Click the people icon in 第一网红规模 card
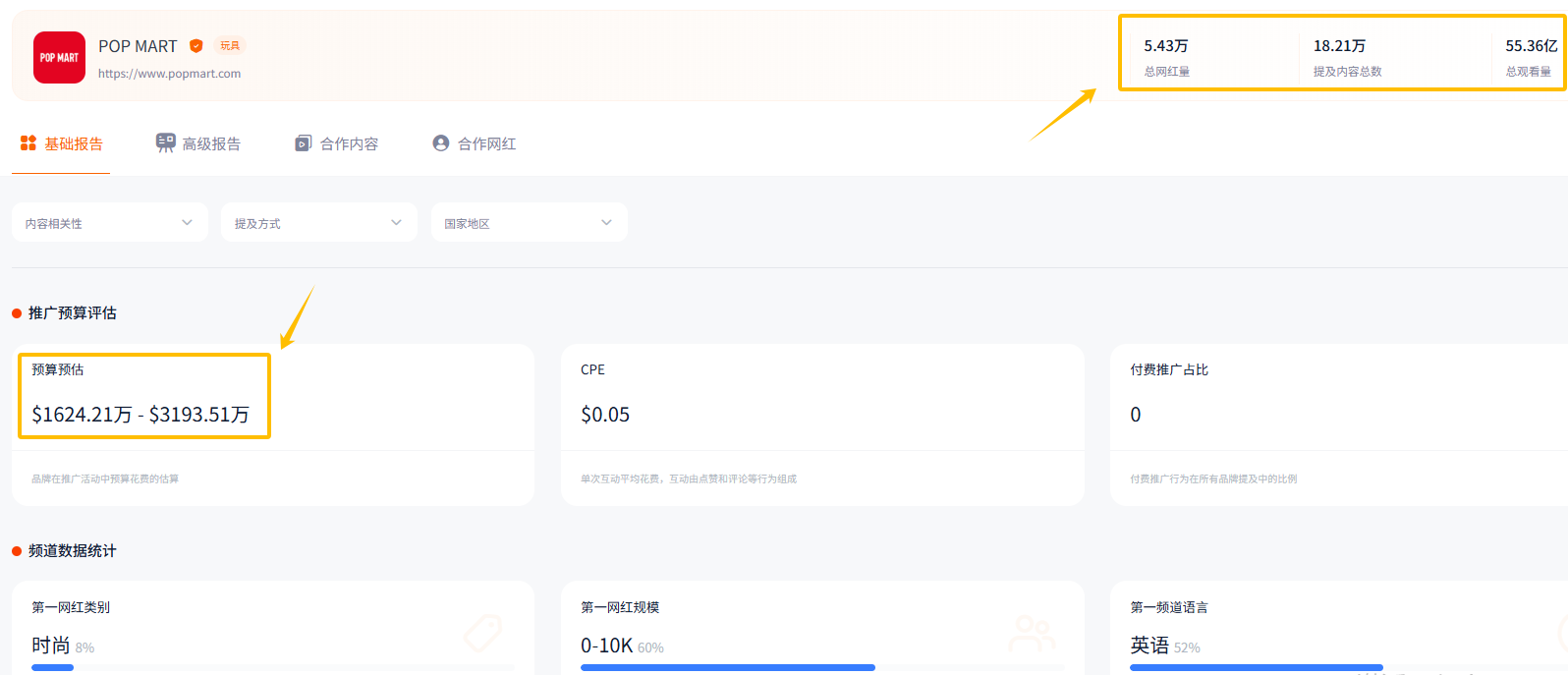1568x675 pixels. click(x=1032, y=634)
